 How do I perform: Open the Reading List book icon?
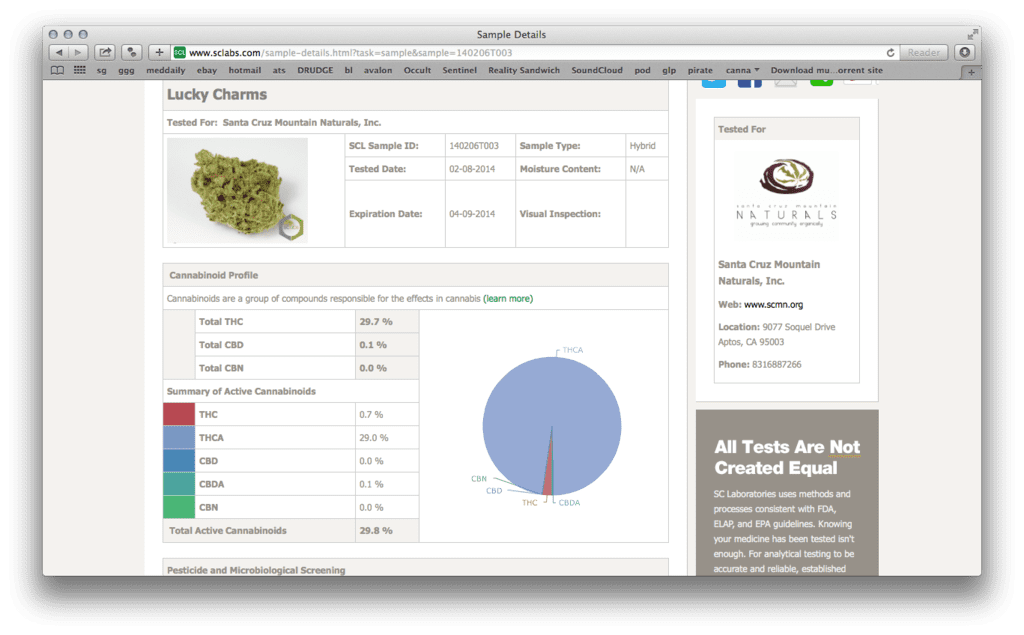57,71
